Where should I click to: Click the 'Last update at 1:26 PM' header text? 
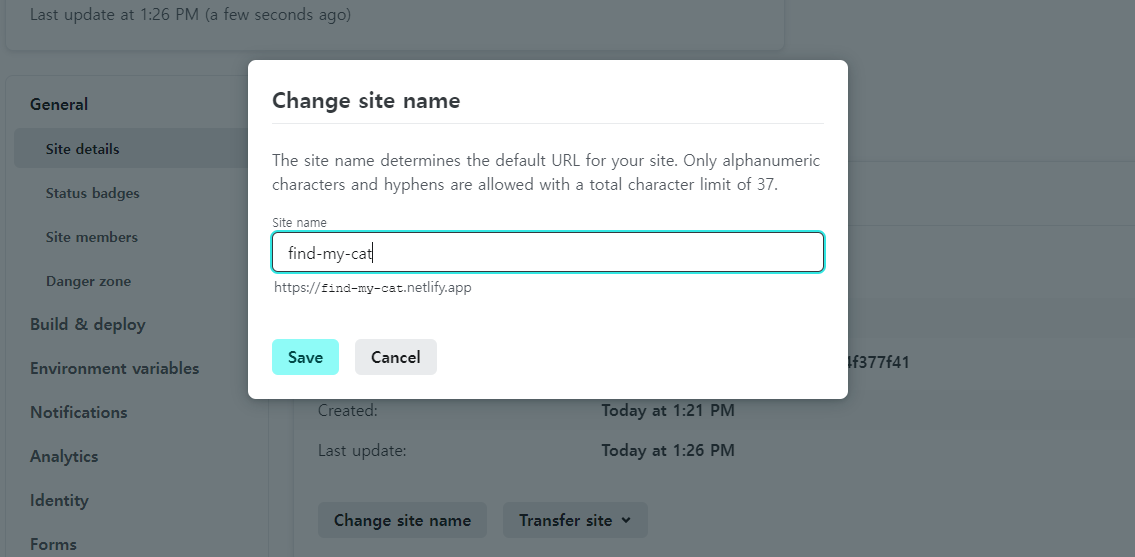pyautogui.click(x=190, y=14)
